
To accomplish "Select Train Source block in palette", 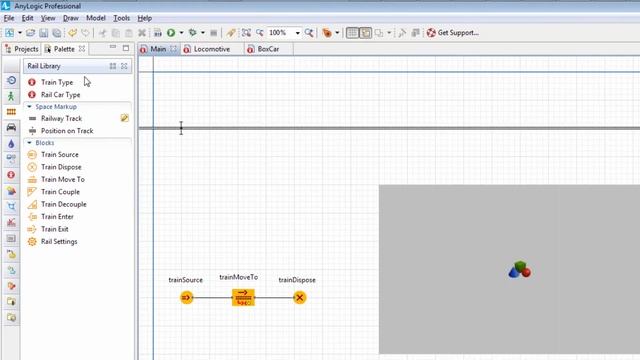I will point(53,155).
